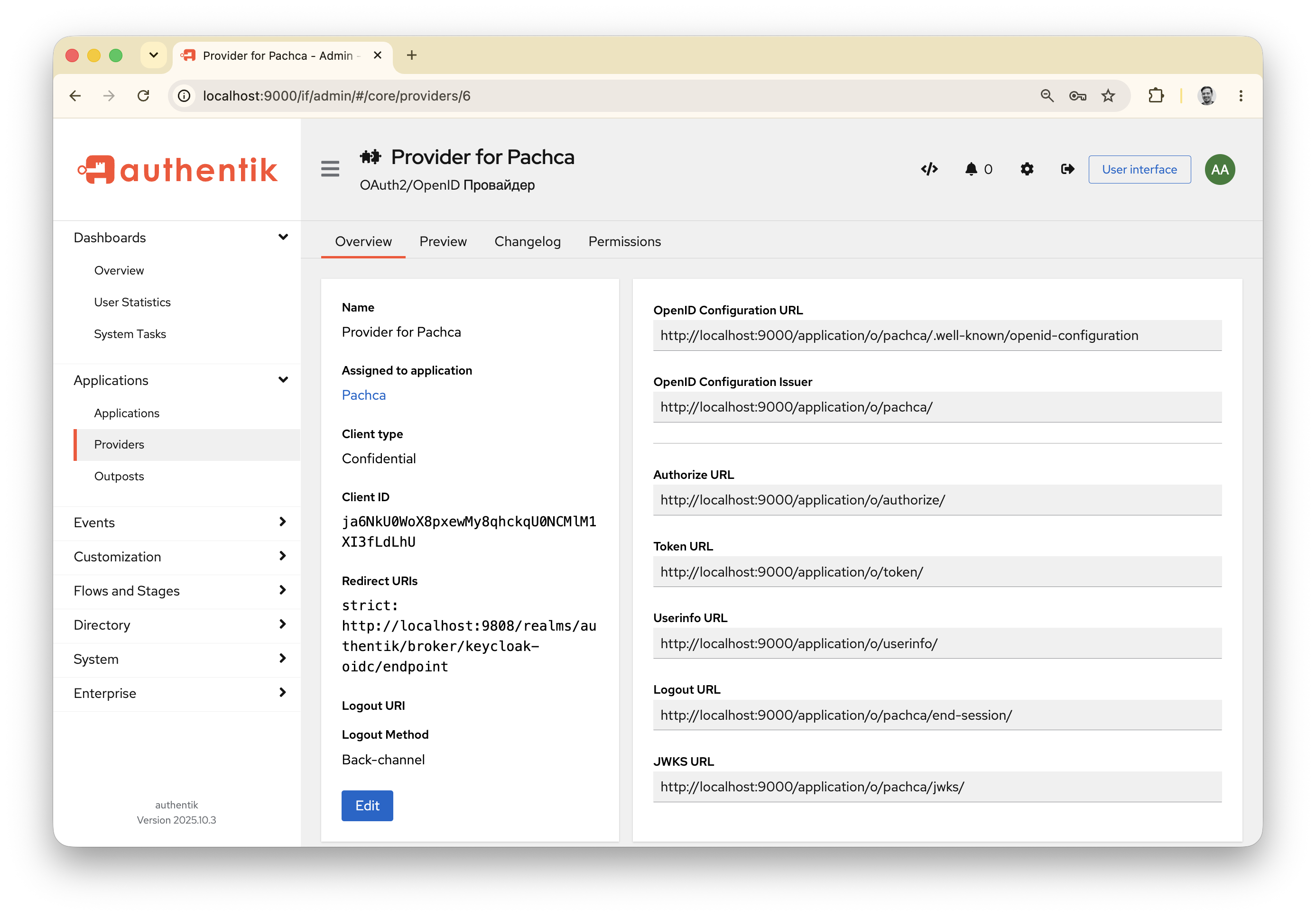Click the JWKS URL field
The image size is (1316, 917).
(x=937, y=787)
